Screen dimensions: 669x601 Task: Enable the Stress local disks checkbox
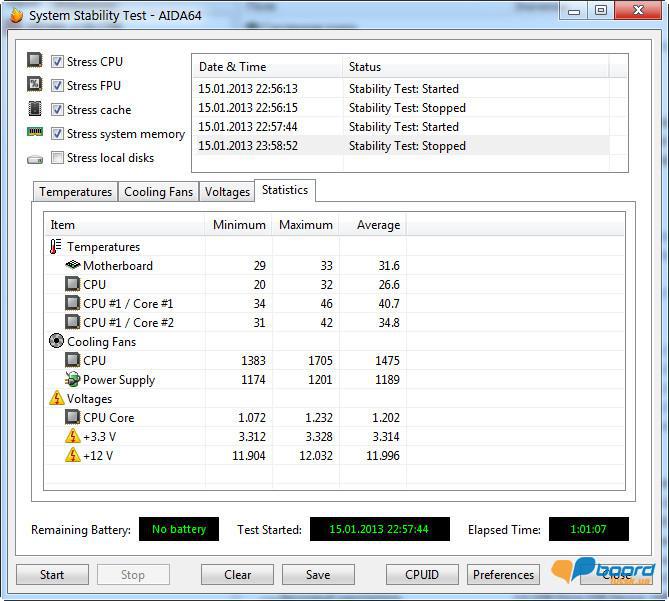click(58, 158)
